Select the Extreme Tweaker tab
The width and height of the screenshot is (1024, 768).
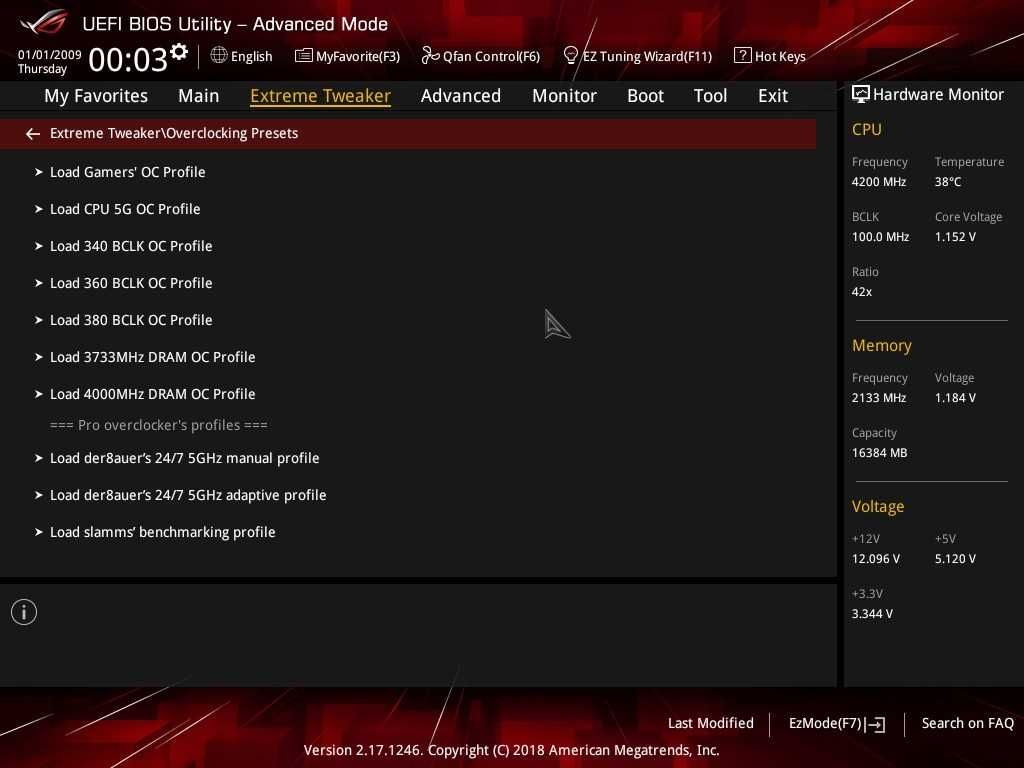(320, 96)
